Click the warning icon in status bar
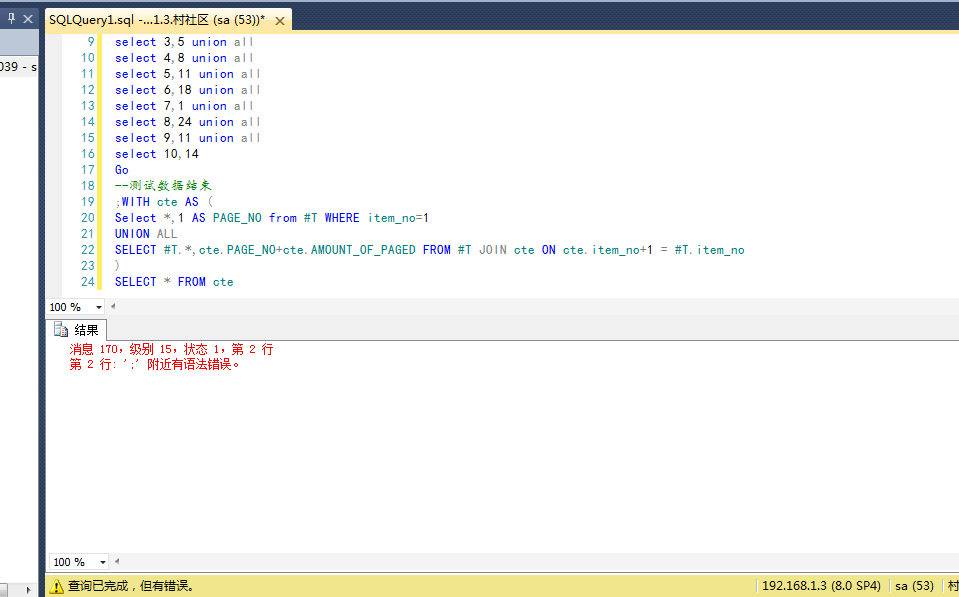This screenshot has width=959, height=597. coord(56,587)
